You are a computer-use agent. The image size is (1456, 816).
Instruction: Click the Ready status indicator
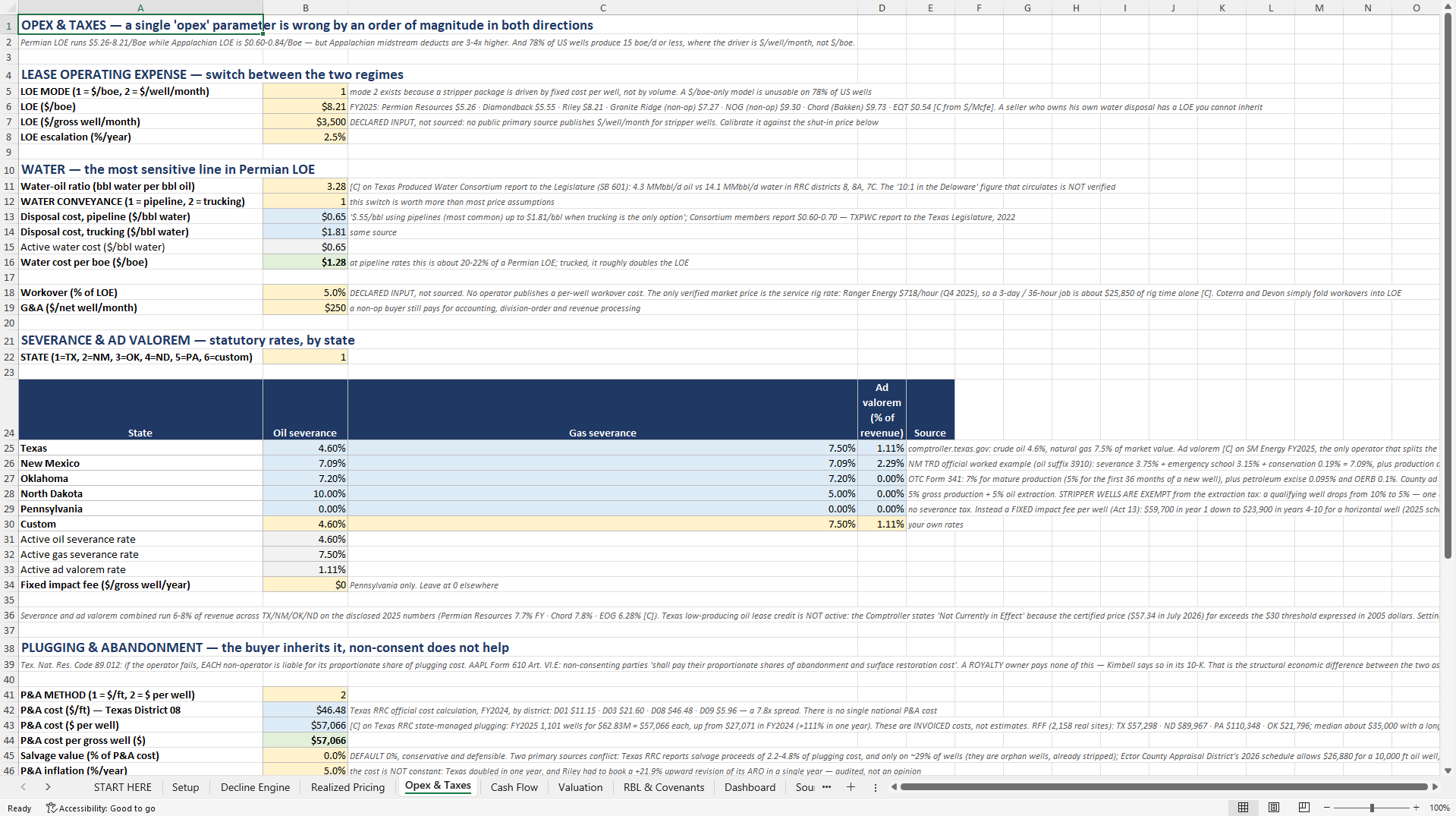(20, 808)
